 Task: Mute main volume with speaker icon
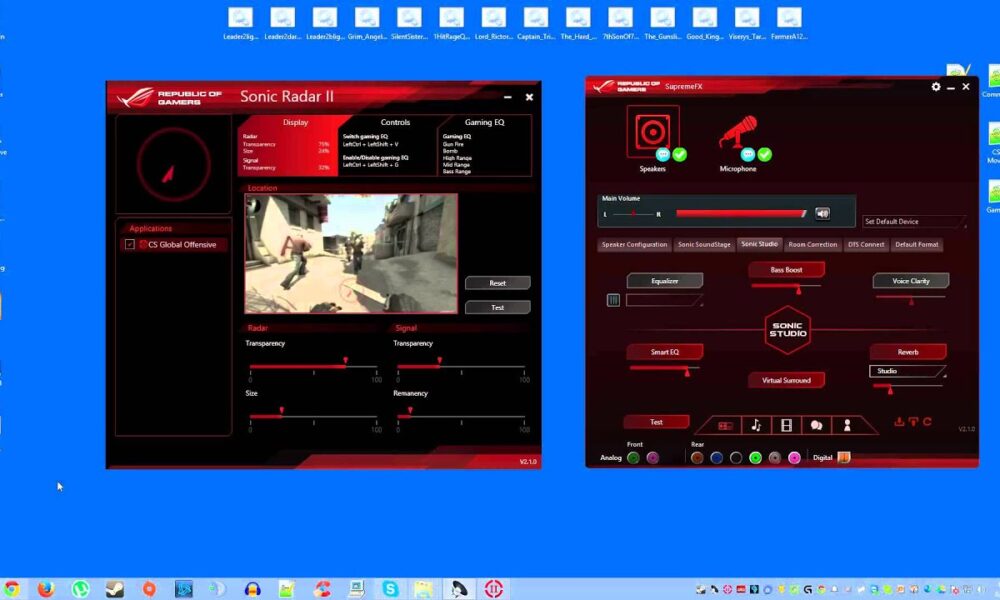point(822,213)
